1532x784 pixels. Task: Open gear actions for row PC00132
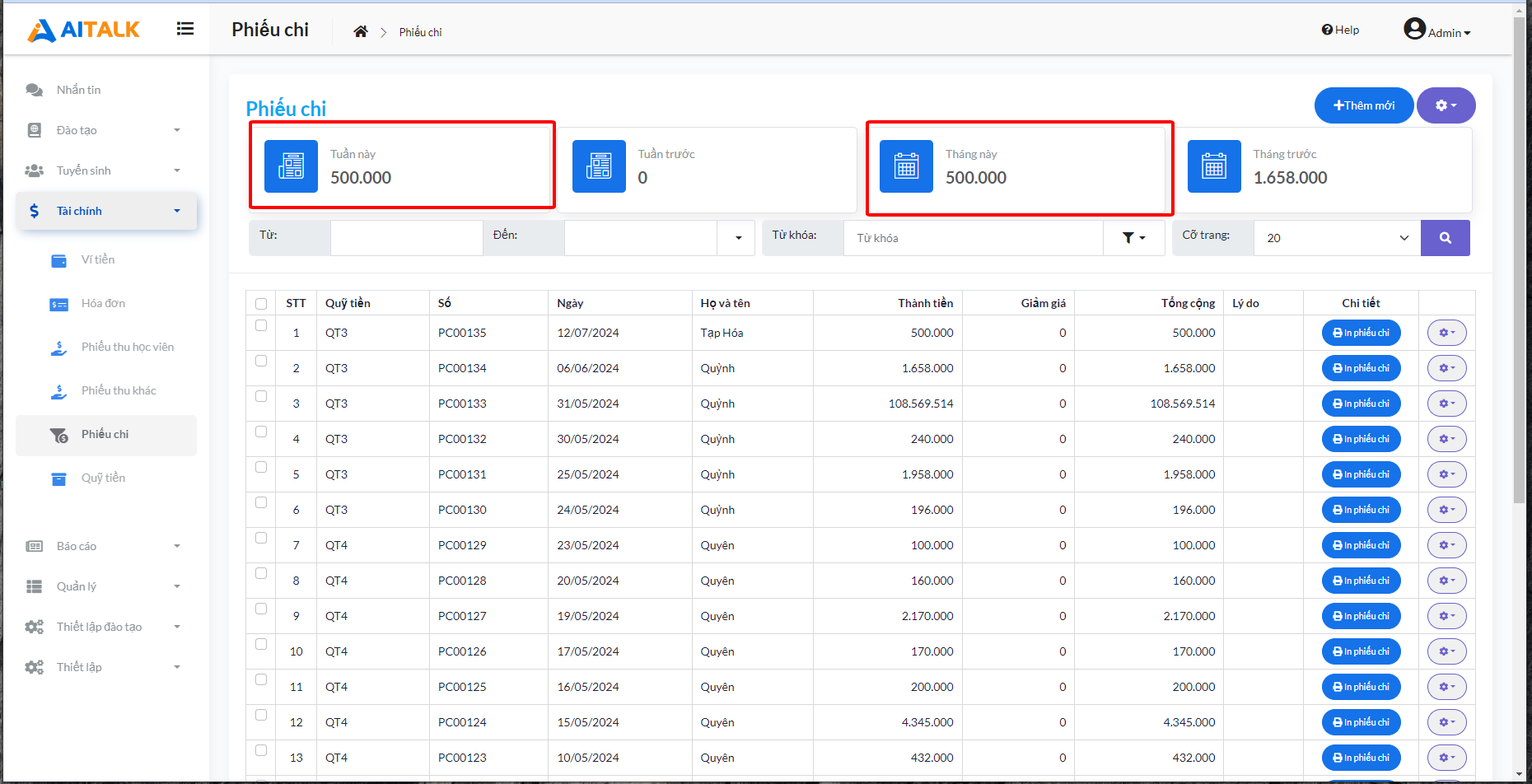click(1447, 439)
